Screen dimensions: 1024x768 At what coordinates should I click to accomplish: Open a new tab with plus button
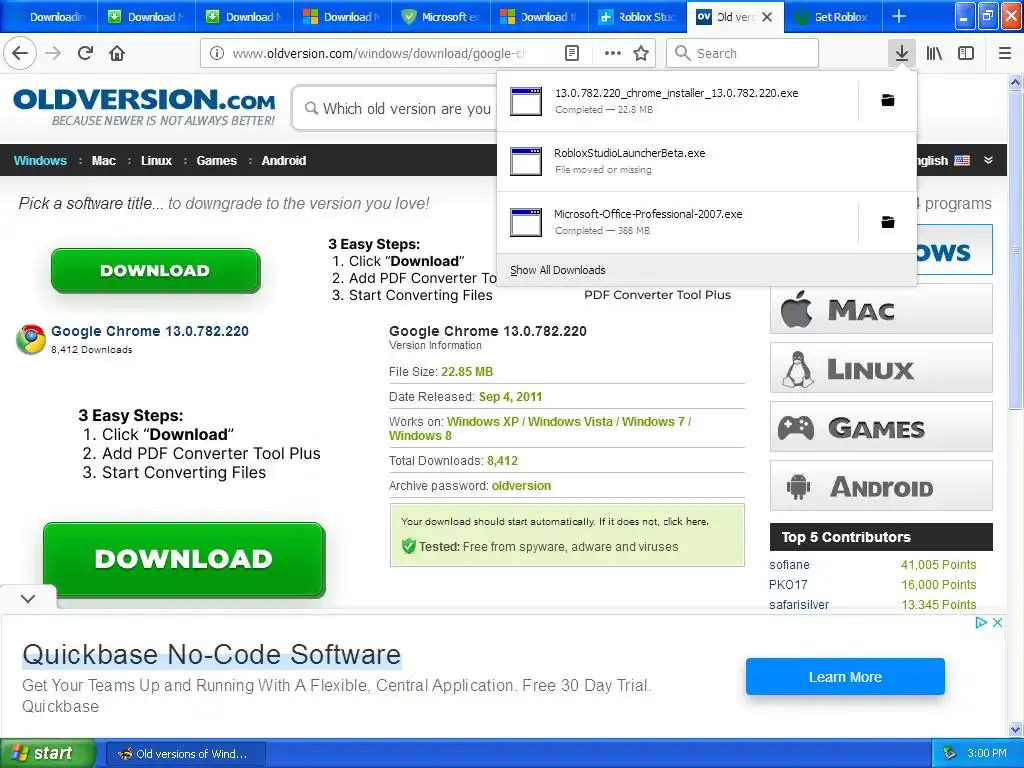[x=899, y=16]
